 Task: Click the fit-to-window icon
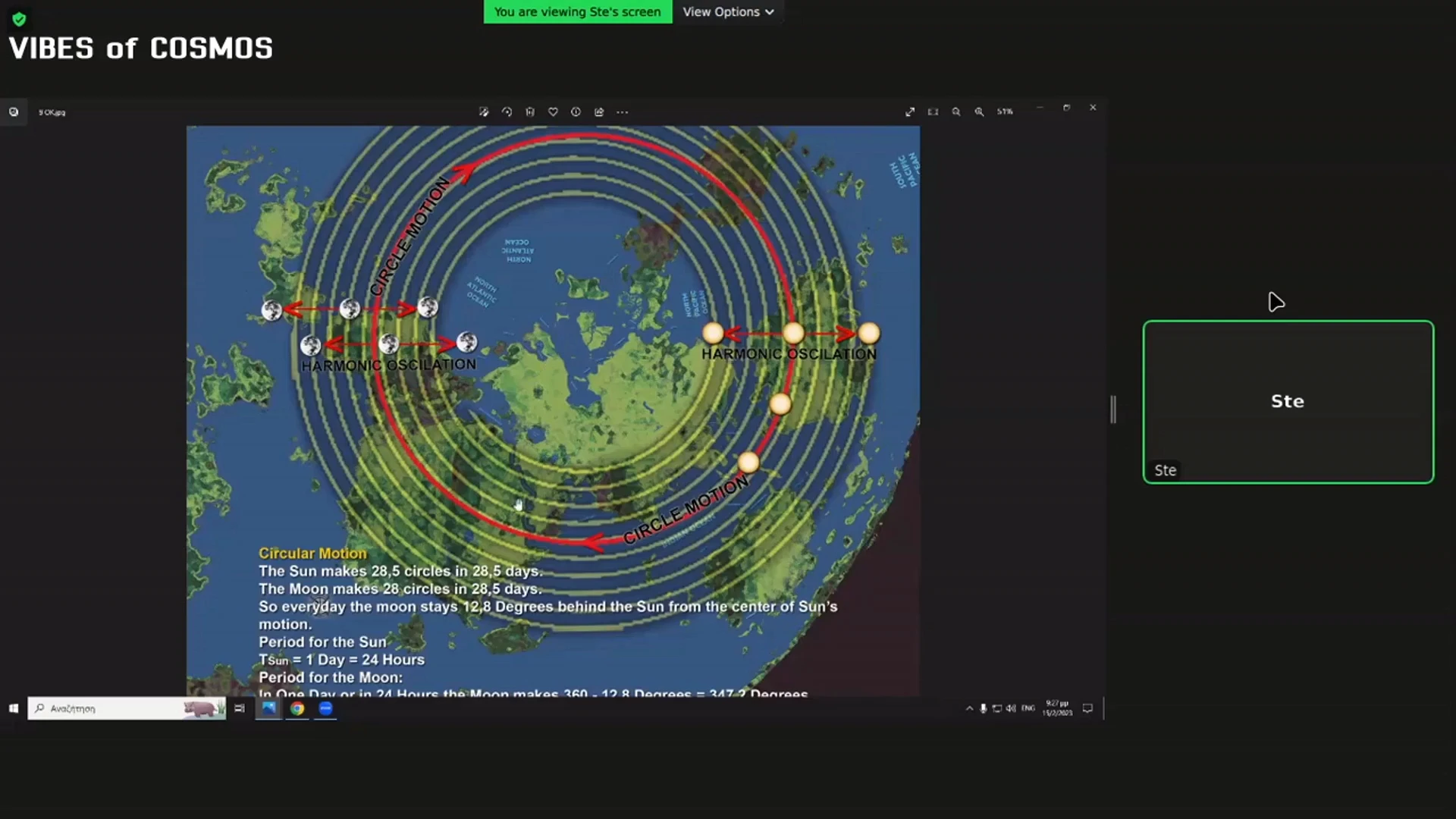[933, 112]
